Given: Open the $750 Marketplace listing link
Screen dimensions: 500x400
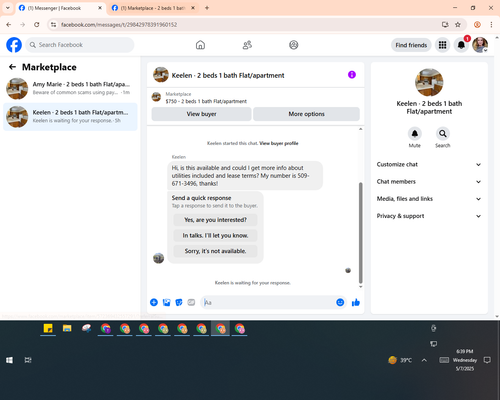Looking at the screenshot, I should pyautogui.click(x=206, y=101).
